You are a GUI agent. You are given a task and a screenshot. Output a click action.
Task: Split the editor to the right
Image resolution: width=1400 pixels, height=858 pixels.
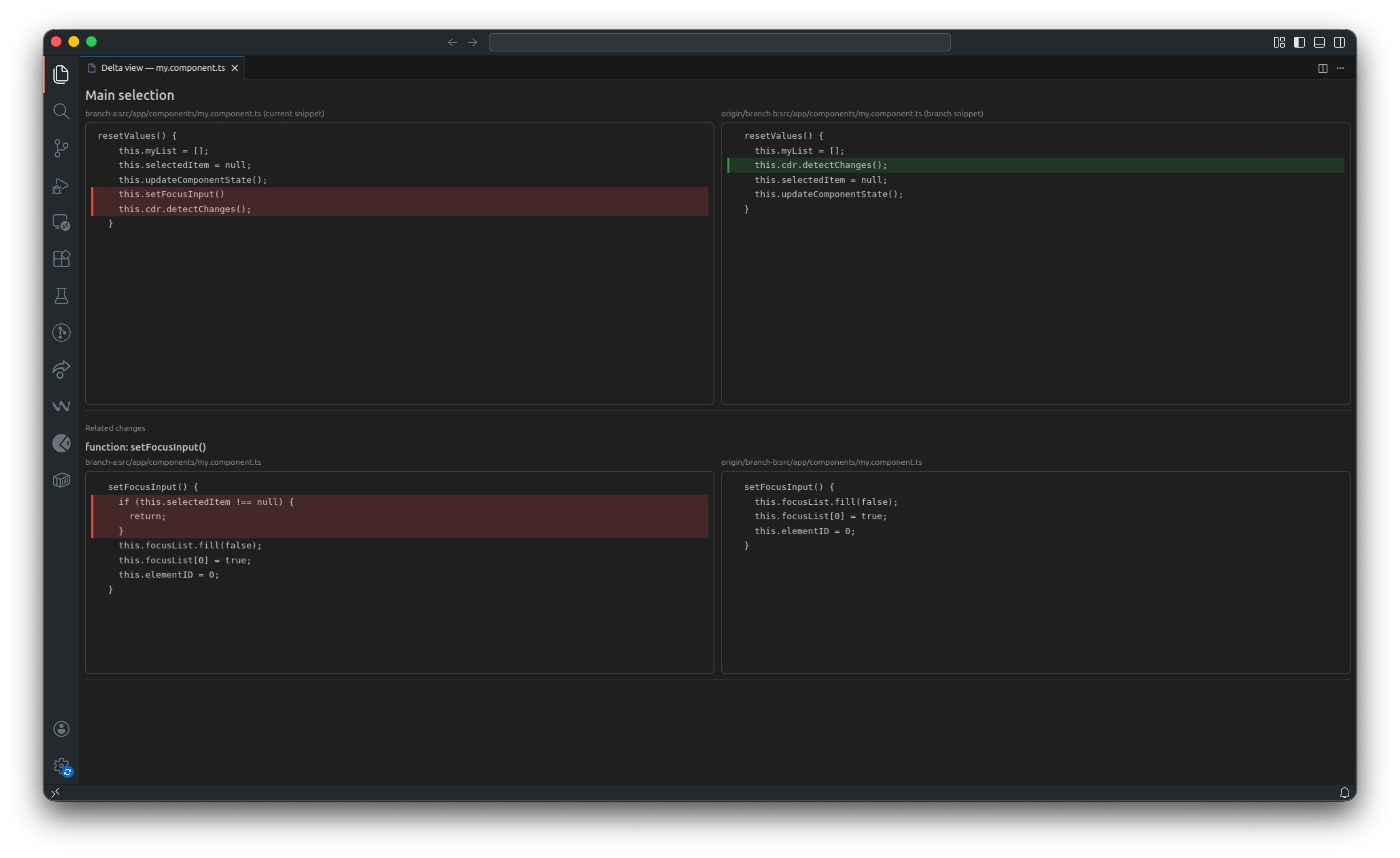[x=1323, y=68]
